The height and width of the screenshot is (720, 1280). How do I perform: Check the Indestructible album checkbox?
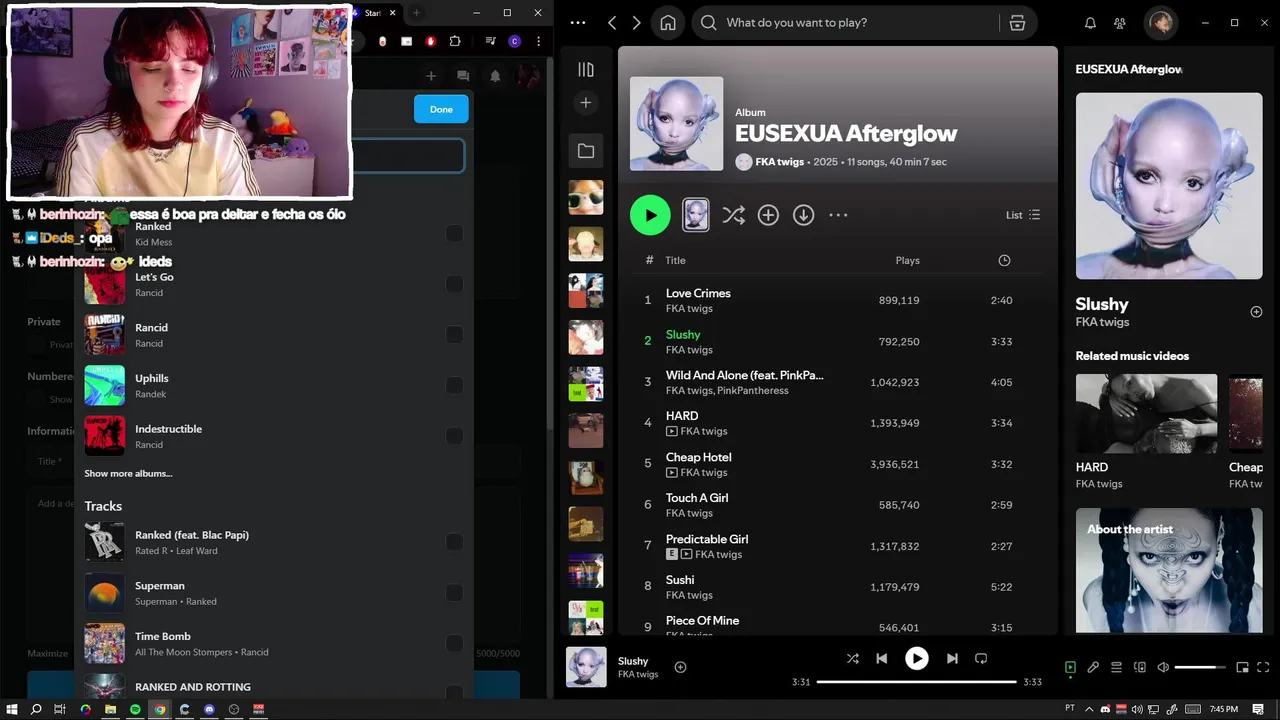click(x=454, y=436)
